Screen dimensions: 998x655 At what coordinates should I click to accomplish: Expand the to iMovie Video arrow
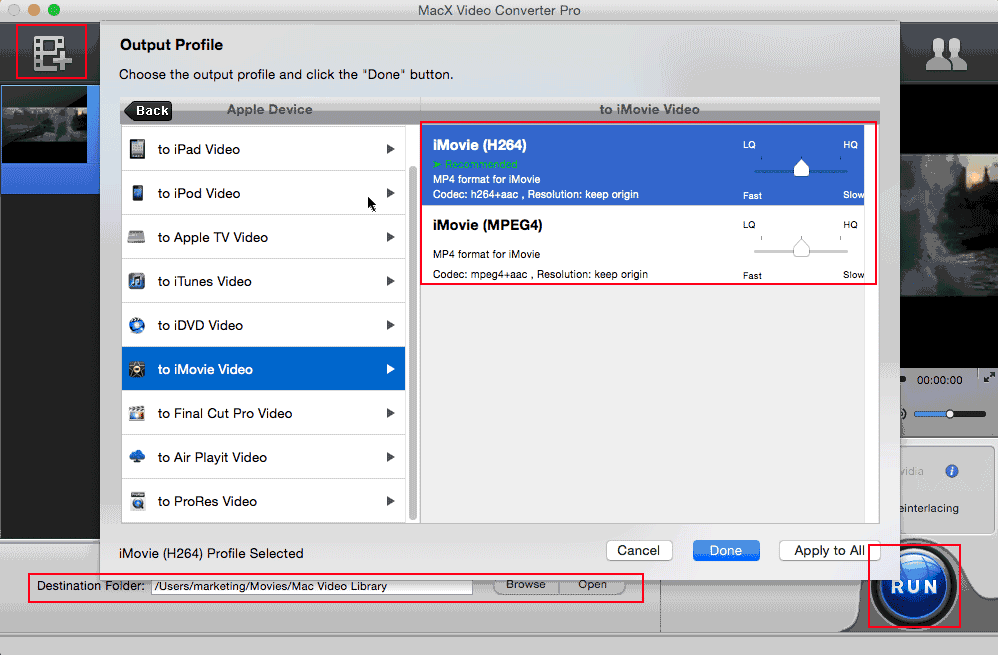click(390, 369)
